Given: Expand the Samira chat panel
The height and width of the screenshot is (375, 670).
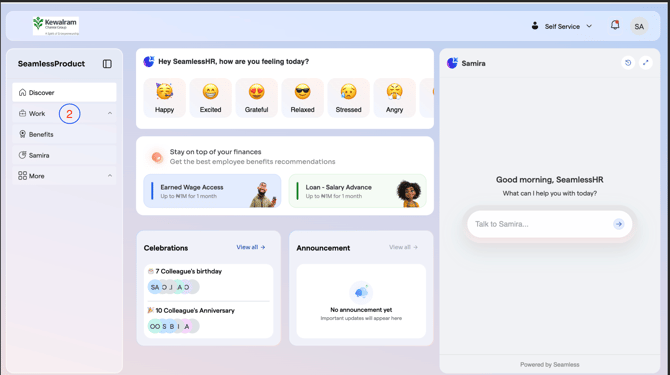Looking at the screenshot, I should (x=646, y=63).
